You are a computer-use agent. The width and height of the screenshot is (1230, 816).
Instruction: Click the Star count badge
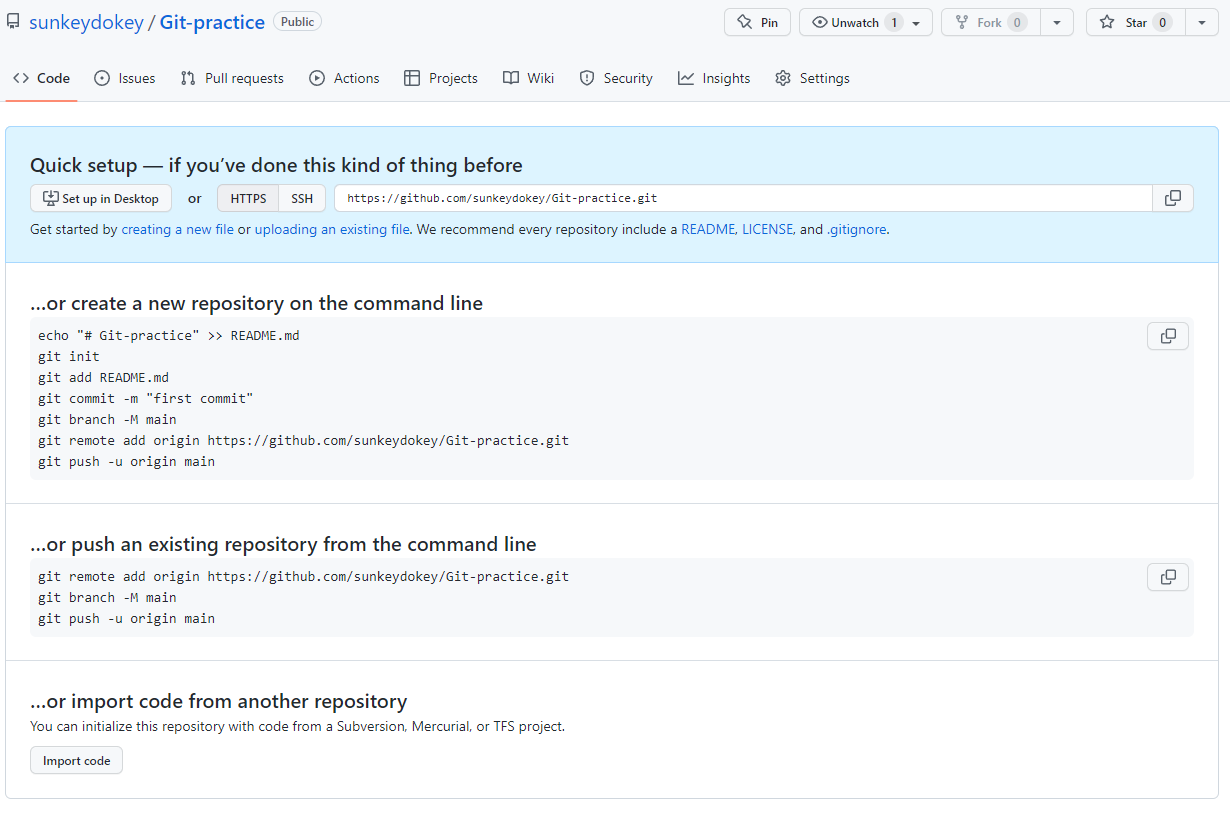pos(1161,22)
